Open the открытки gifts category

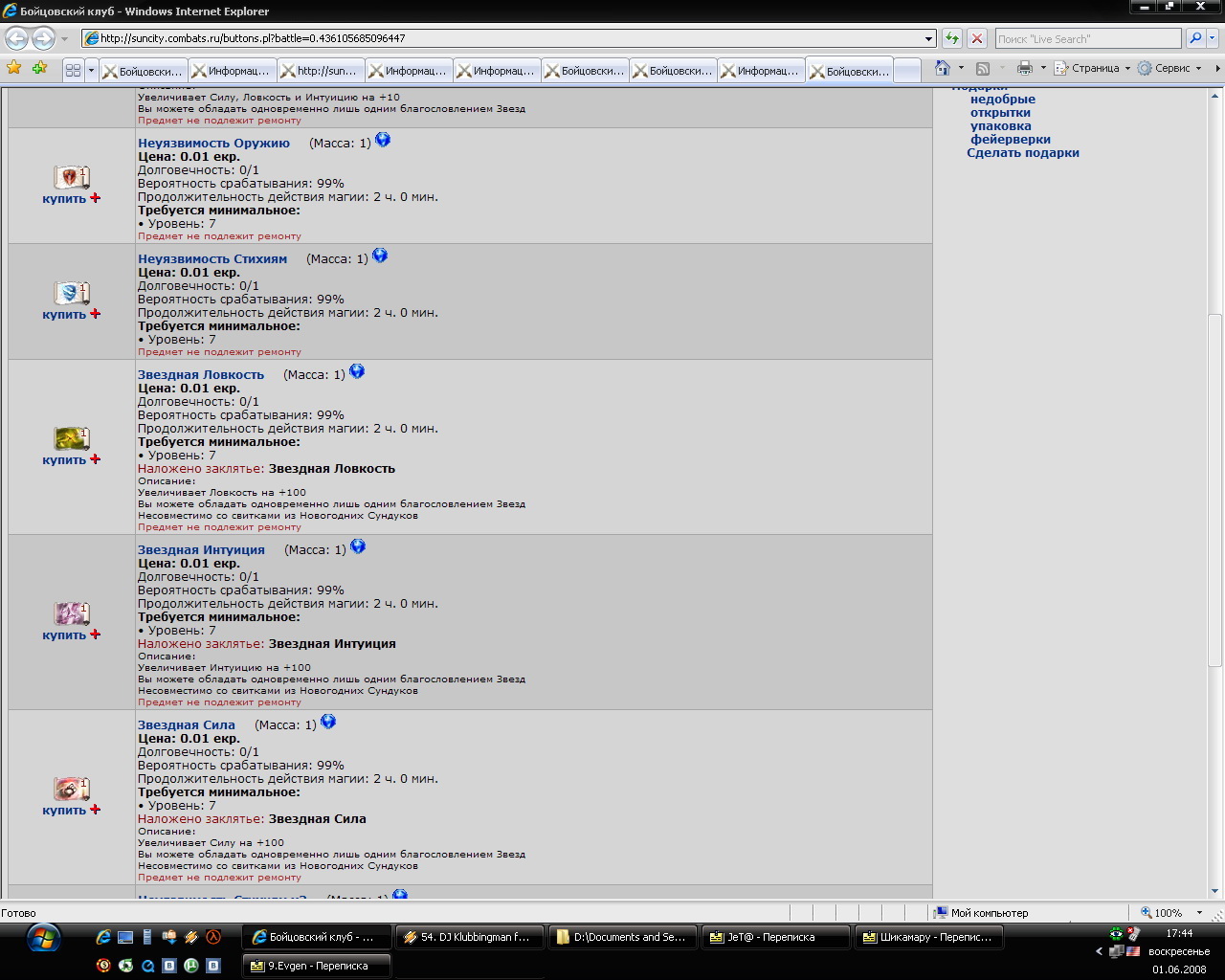click(1000, 112)
